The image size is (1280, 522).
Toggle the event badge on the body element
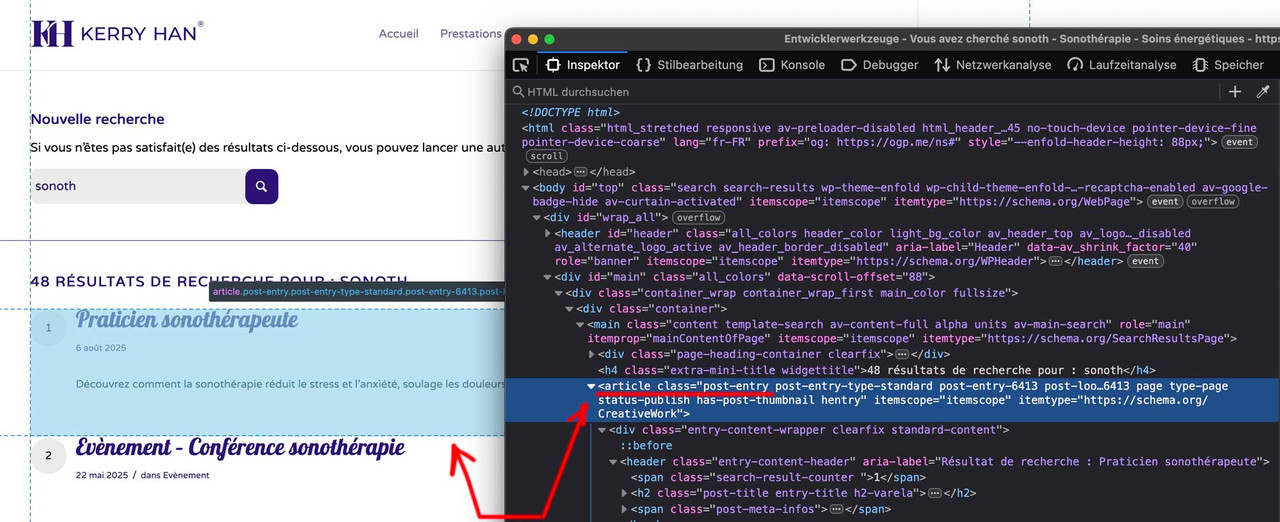pyautogui.click(x=1165, y=201)
